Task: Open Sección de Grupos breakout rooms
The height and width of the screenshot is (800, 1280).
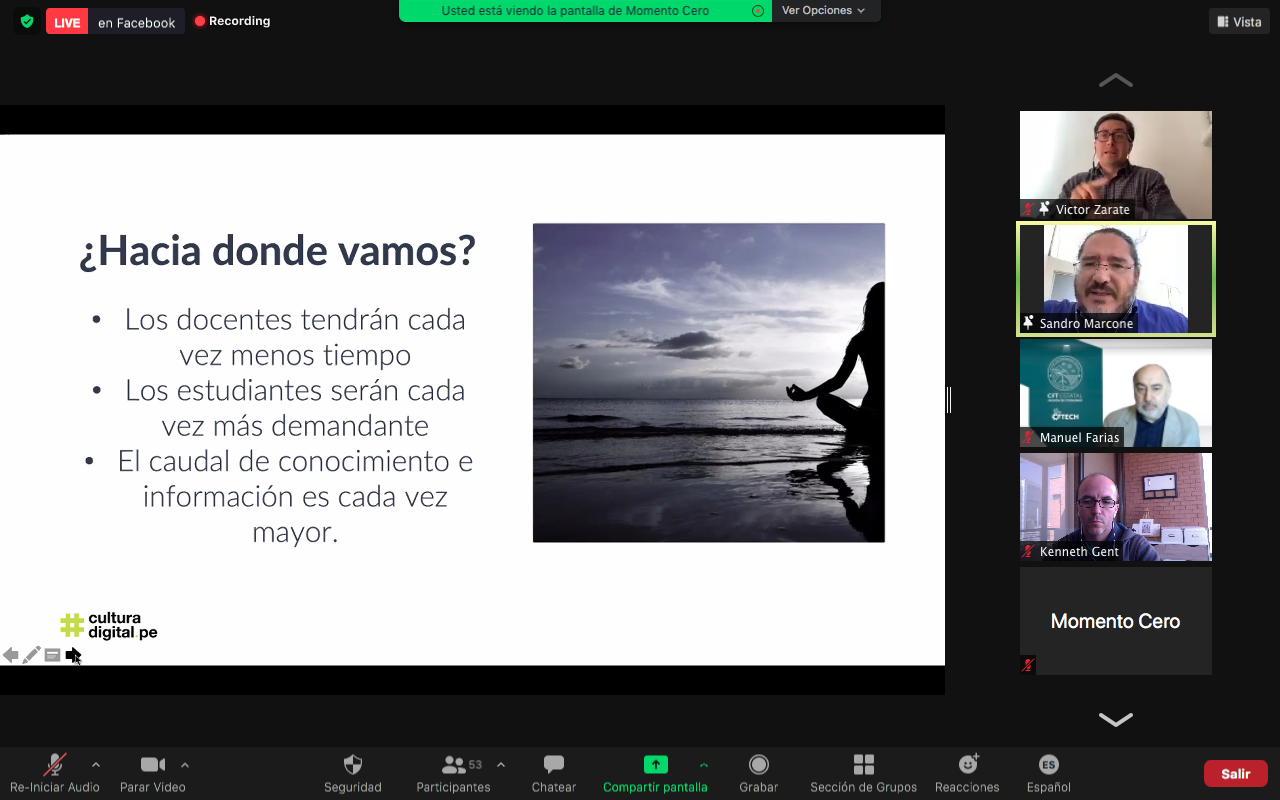Action: coord(863,766)
